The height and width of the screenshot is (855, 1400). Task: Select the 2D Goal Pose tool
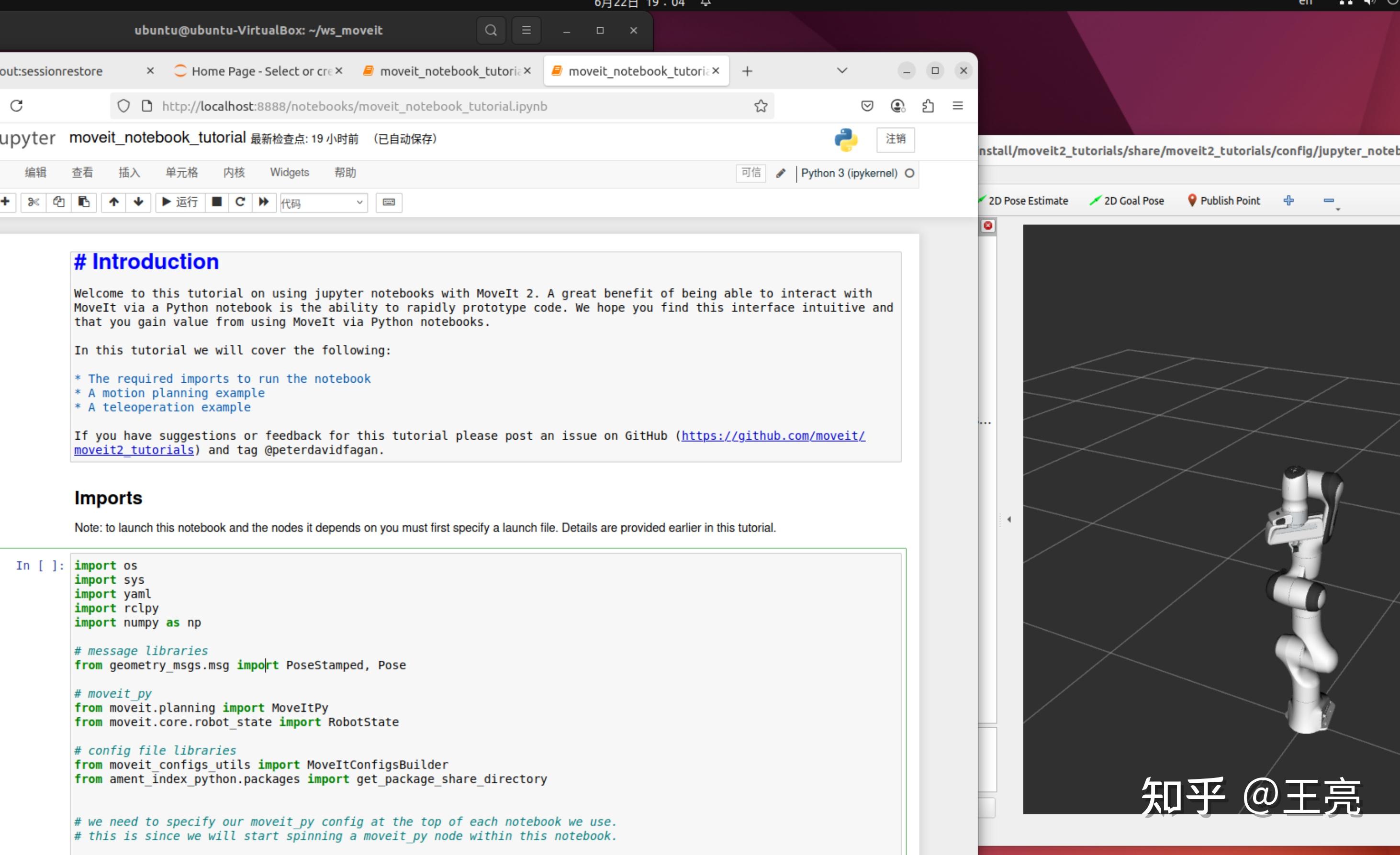(1127, 200)
